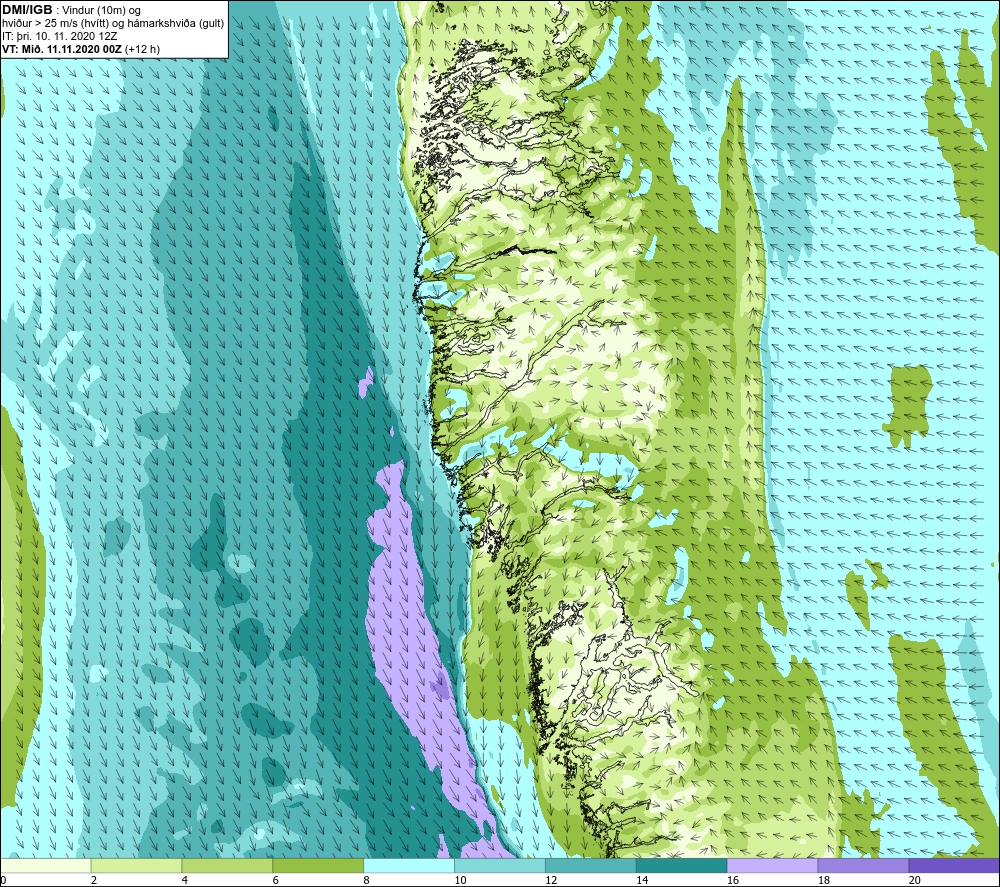Click the pale cream 0–2 m/s legend swatch

tap(46, 865)
